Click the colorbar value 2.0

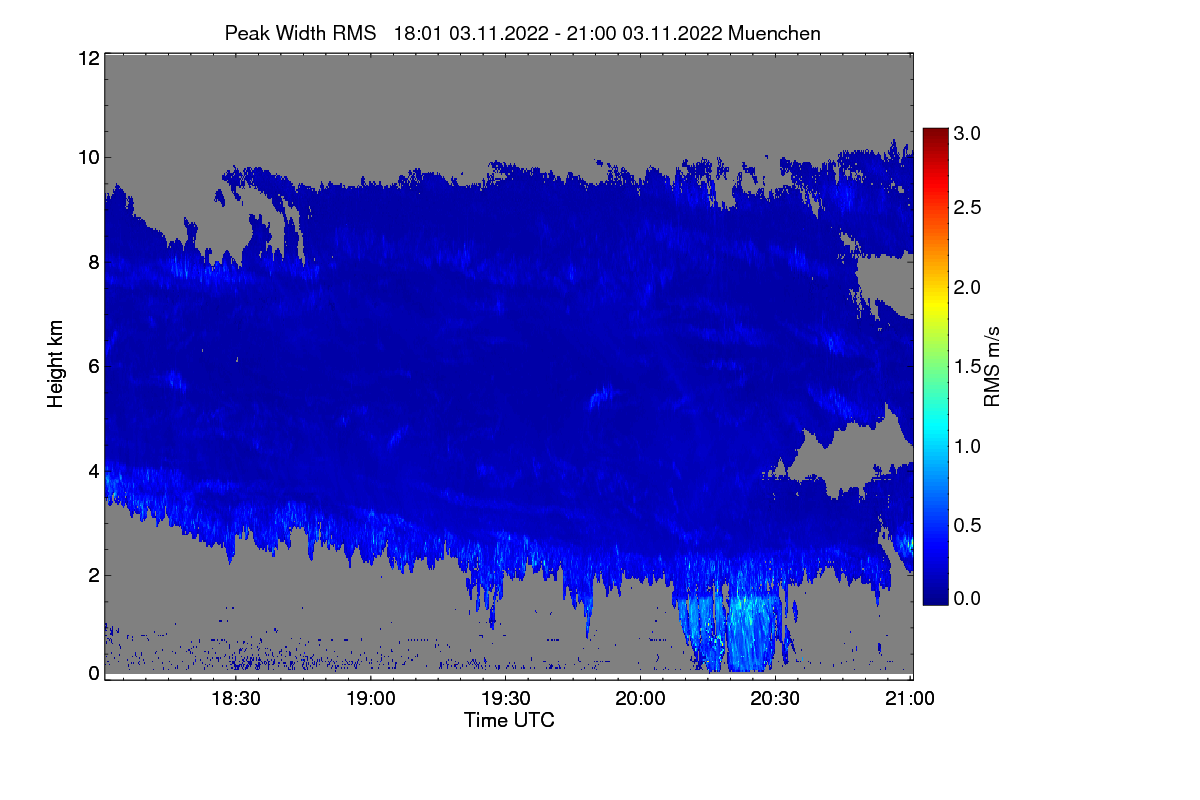pos(966,287)
